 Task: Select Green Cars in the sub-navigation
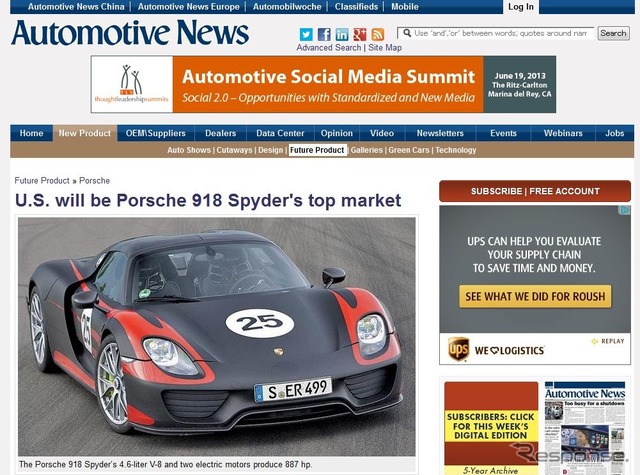pos(408,150)
